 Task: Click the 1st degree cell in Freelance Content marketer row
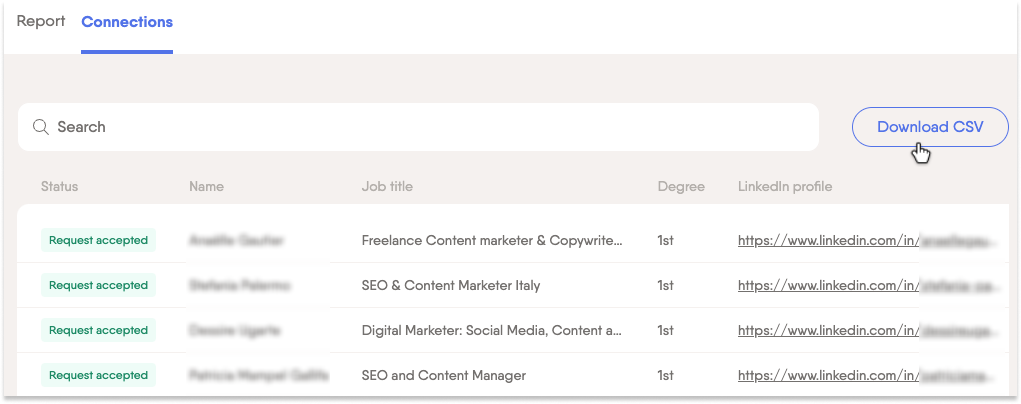(665, 240)
